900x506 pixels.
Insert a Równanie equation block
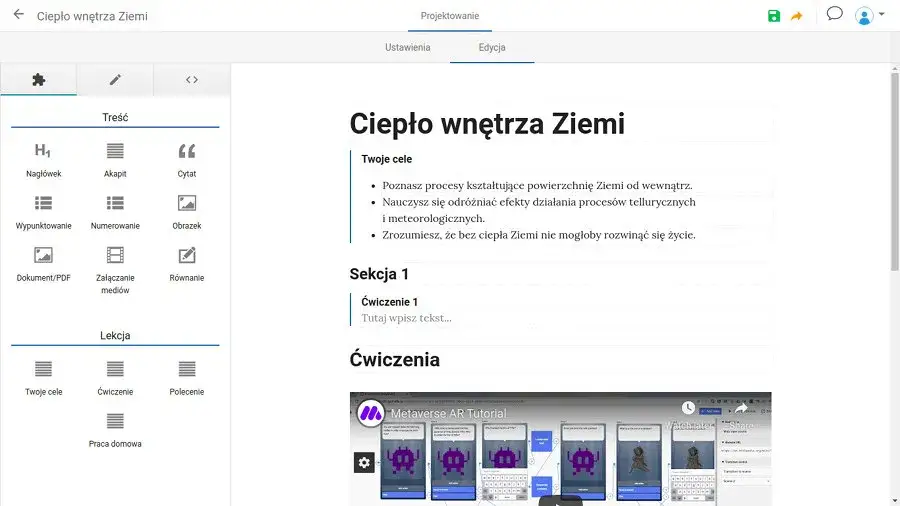pyautogui.click(x=187, y=264)
